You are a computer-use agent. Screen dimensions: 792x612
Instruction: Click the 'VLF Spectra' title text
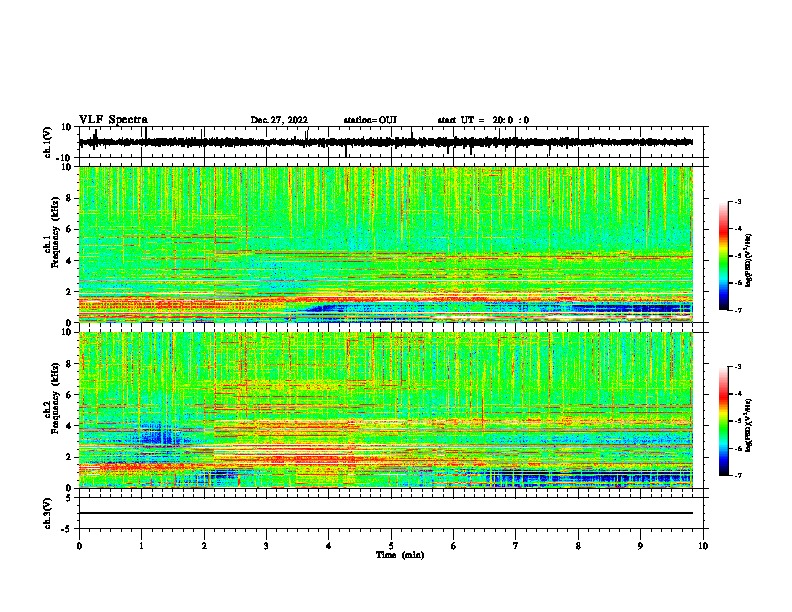tap(113, 120)
